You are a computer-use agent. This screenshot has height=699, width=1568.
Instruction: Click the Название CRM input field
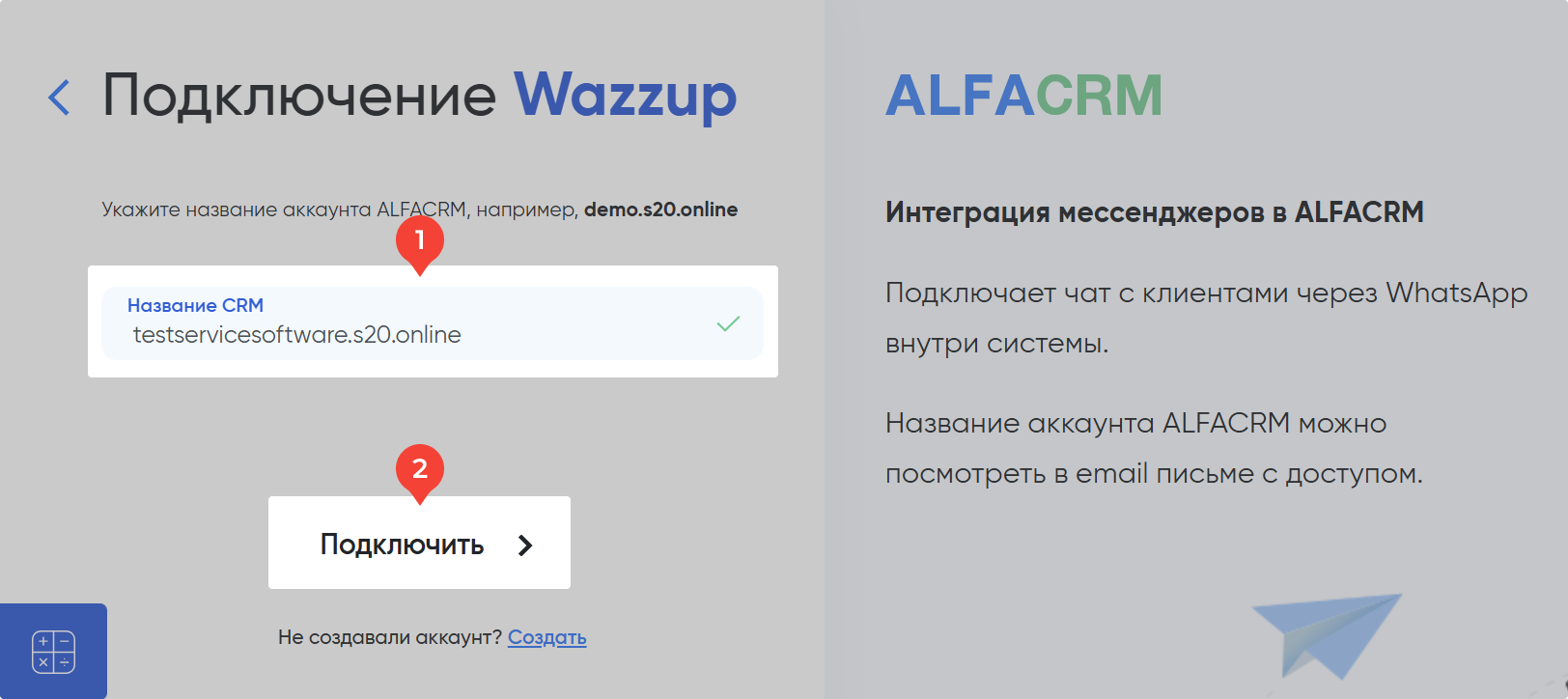pos(433,323)
